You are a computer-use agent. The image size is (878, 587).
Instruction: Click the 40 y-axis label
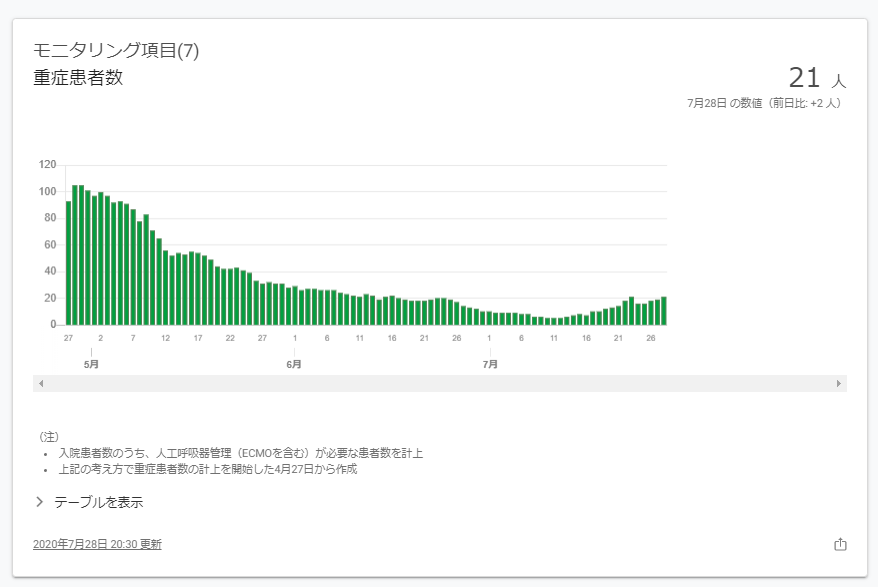pyautogui.click(x=50, y=271)
